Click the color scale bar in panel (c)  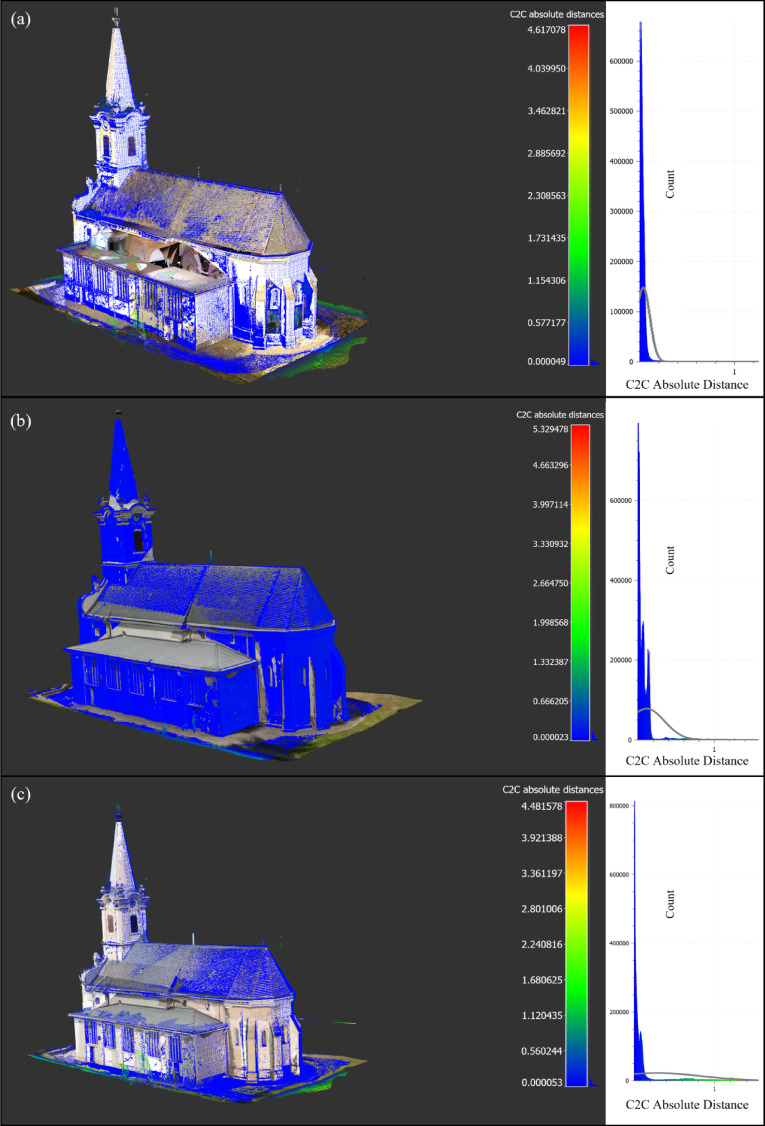[x=577, y=944]
